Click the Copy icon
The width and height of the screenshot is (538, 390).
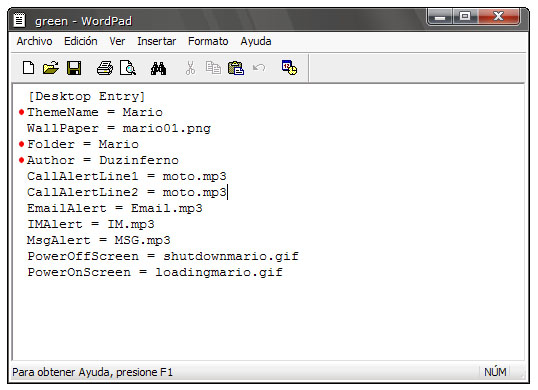click(213, 68)
